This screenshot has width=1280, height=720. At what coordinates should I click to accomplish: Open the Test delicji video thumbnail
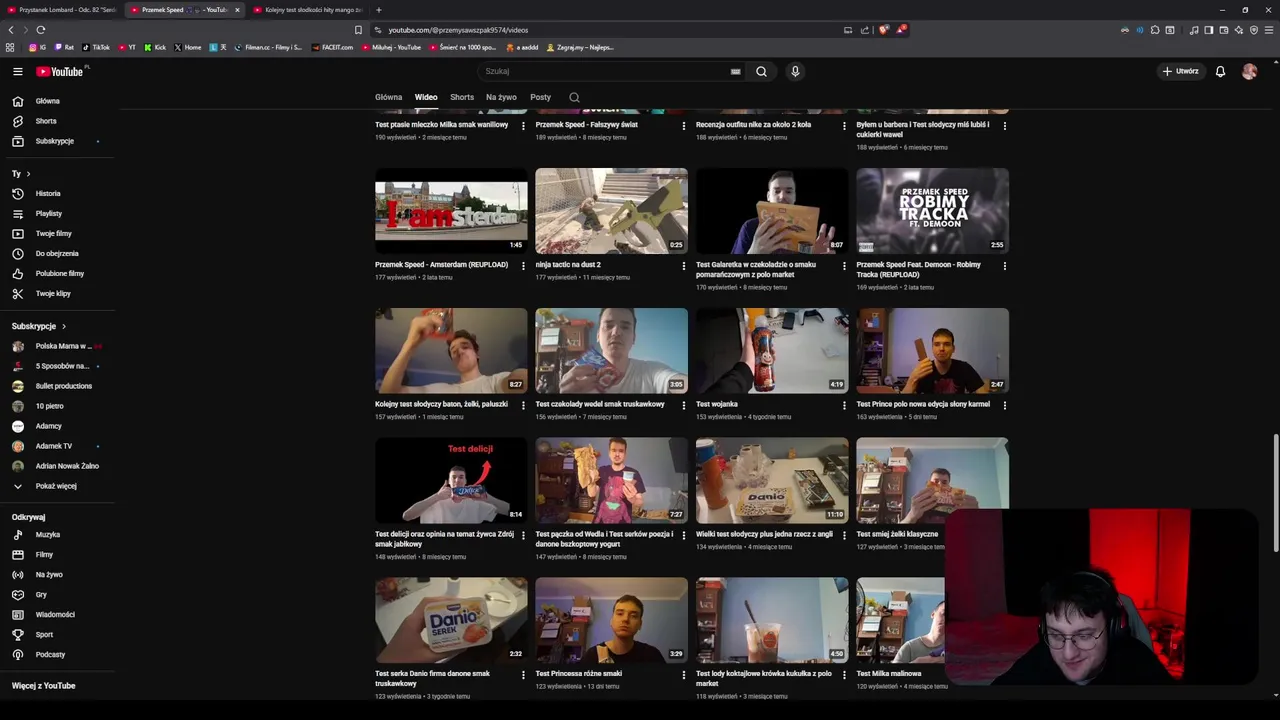451,480
